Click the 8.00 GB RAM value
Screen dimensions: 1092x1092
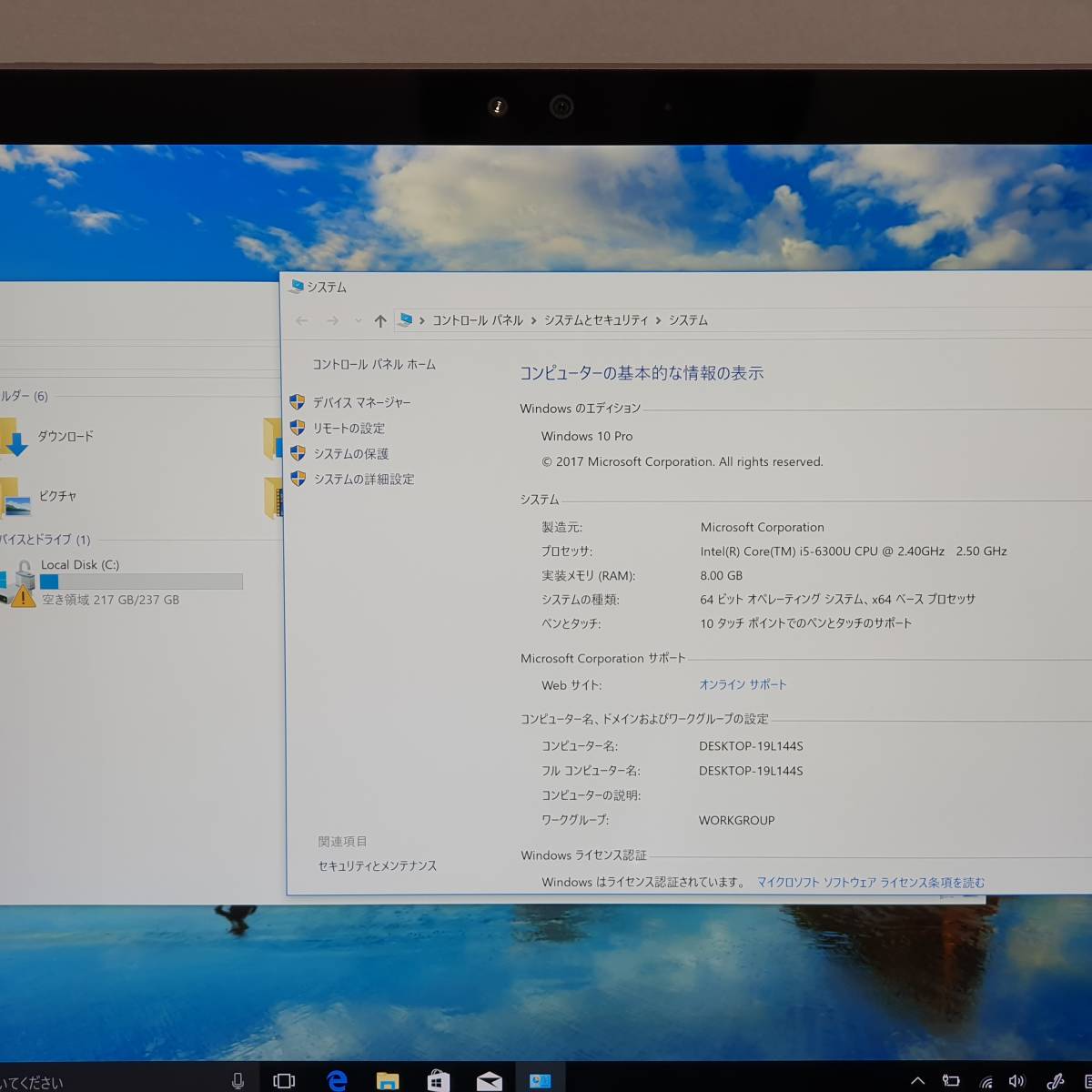point(722,575)
